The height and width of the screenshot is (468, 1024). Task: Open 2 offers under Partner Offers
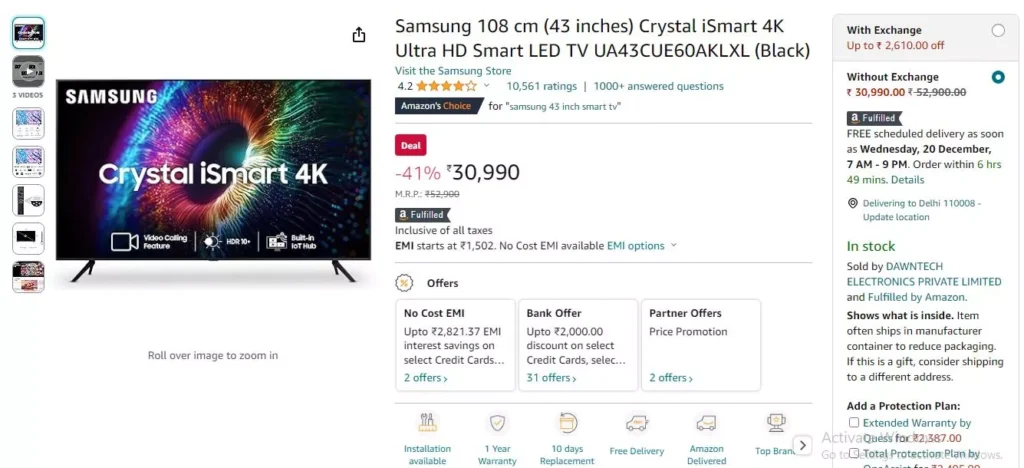click(x=671, y=377)
